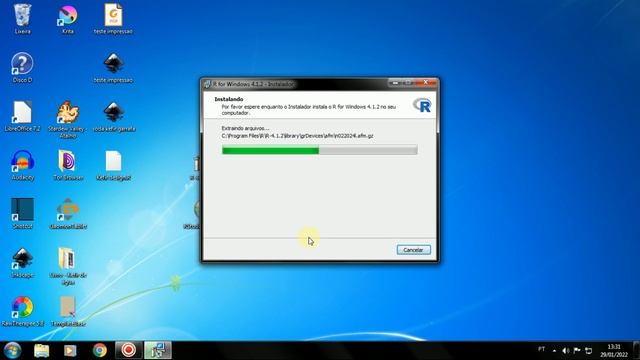Click the installer title bar icon

(207, 84)
